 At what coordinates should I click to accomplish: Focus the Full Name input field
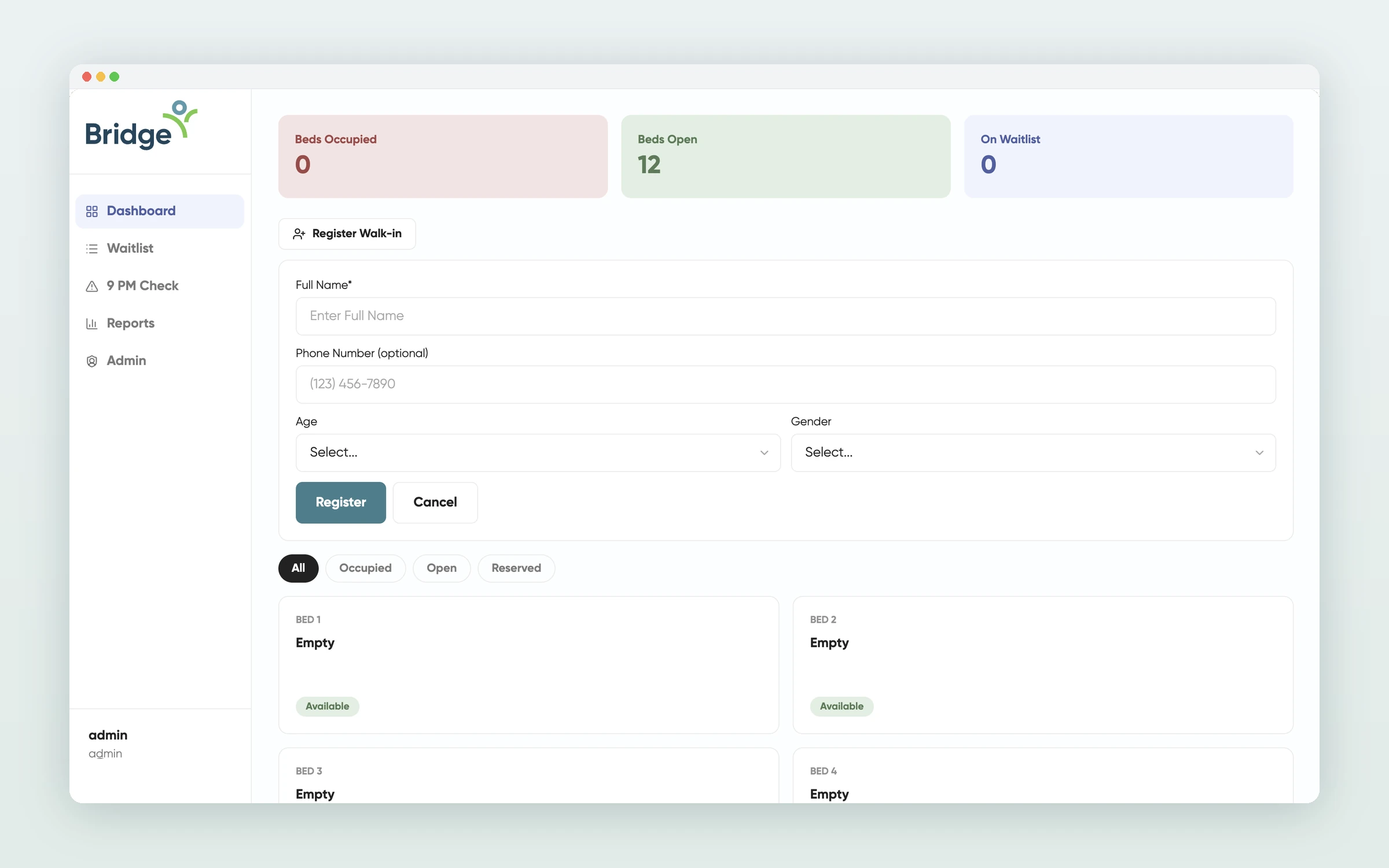[x=785, y=316]
